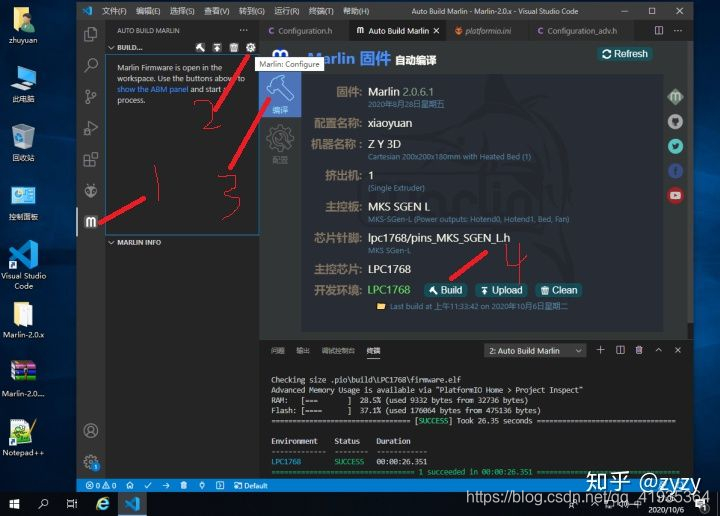Open the 文件(F) menu
Screen dimensions: 720x516
click(114, 11)
